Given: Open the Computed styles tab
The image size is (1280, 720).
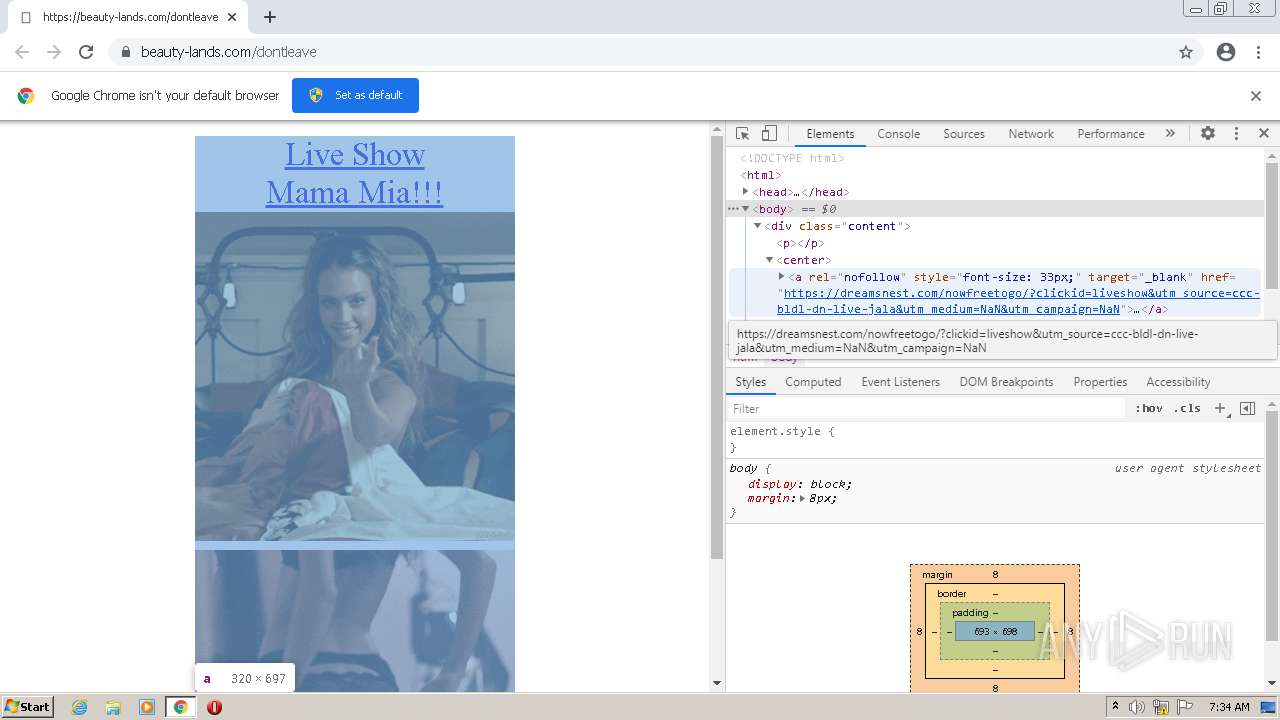Looking at the screenshot, I should click(813, 382).
